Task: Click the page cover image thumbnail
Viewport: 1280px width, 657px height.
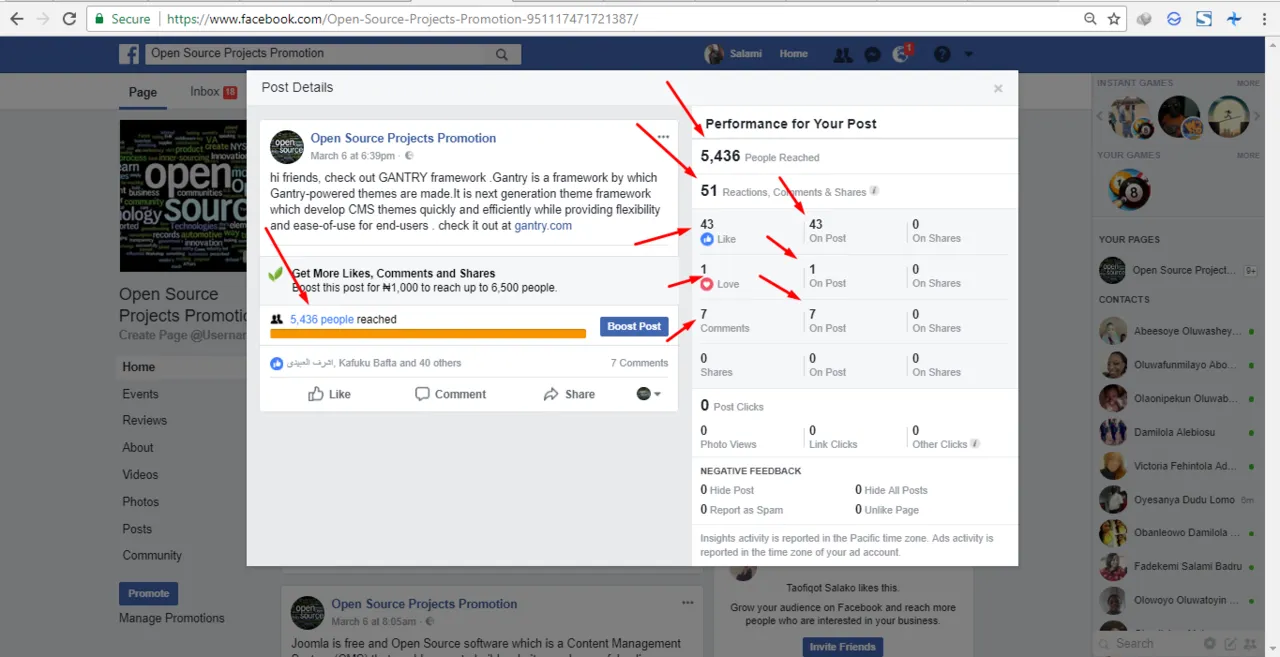Action: click(x=183, y=196)
